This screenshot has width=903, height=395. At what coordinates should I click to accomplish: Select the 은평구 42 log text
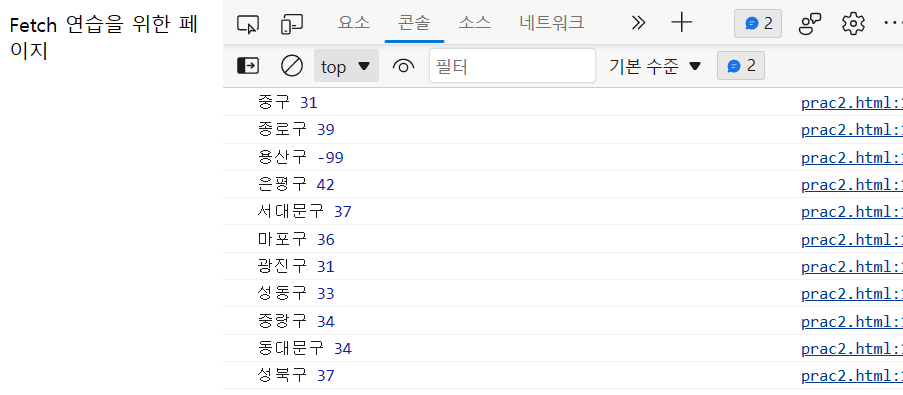[296, 184]
